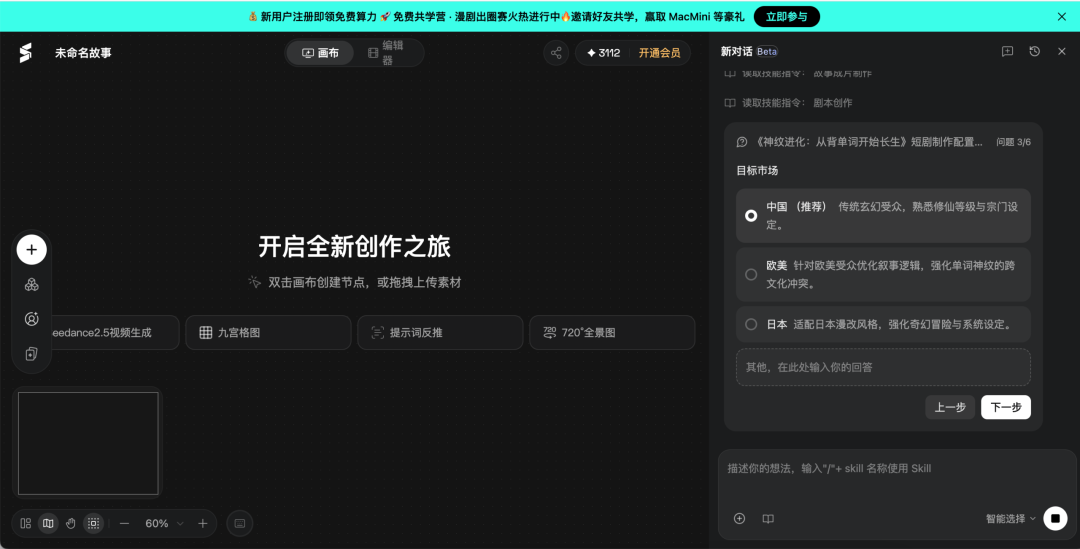Click the app logo at top left
Image resolution: width=1080 pixels, height=549 pixels.
25,52
